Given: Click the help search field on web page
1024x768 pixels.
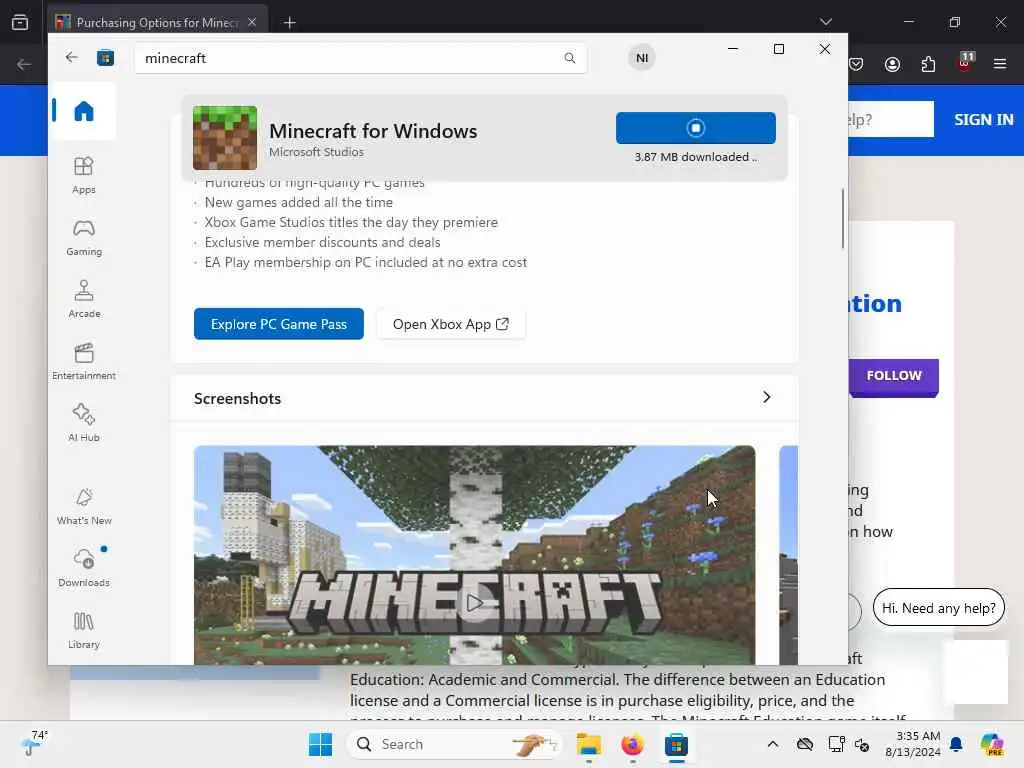Looking at the screenshot, I should (x=891, y=120).
